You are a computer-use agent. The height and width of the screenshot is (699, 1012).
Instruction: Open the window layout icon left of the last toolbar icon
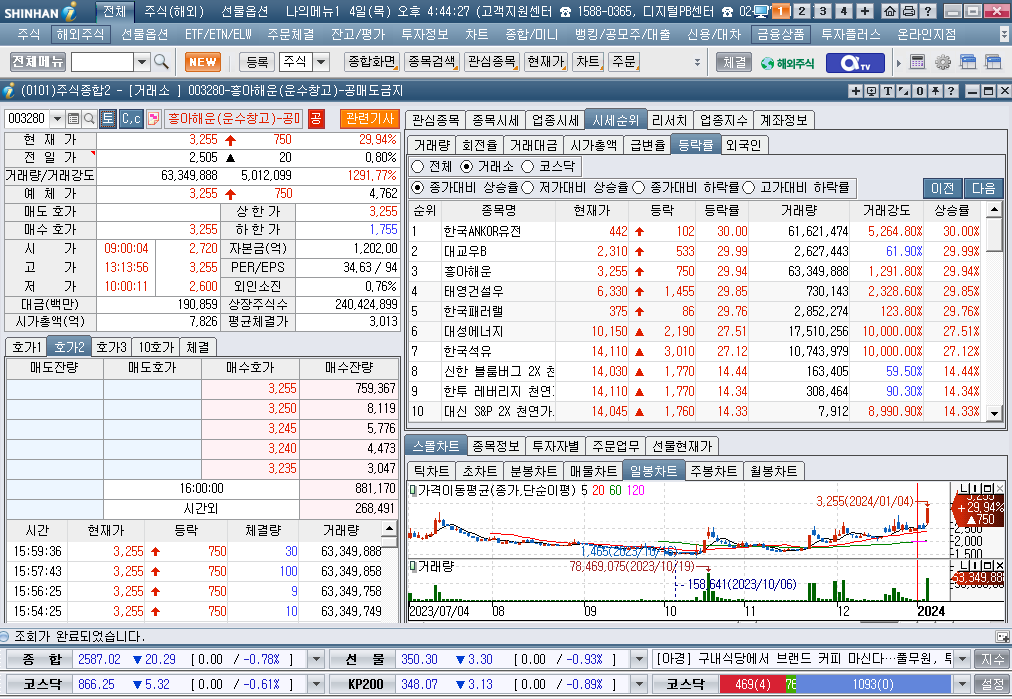968,62
